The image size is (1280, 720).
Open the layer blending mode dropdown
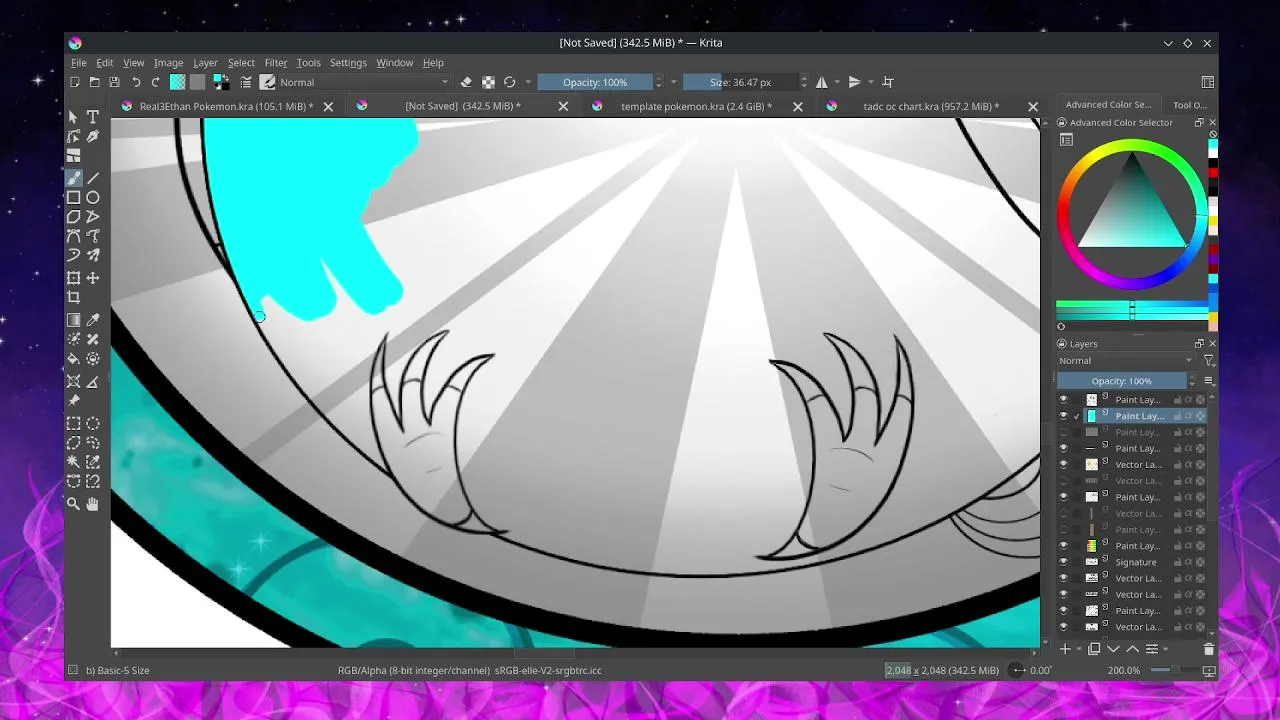tap(1126, 361)
